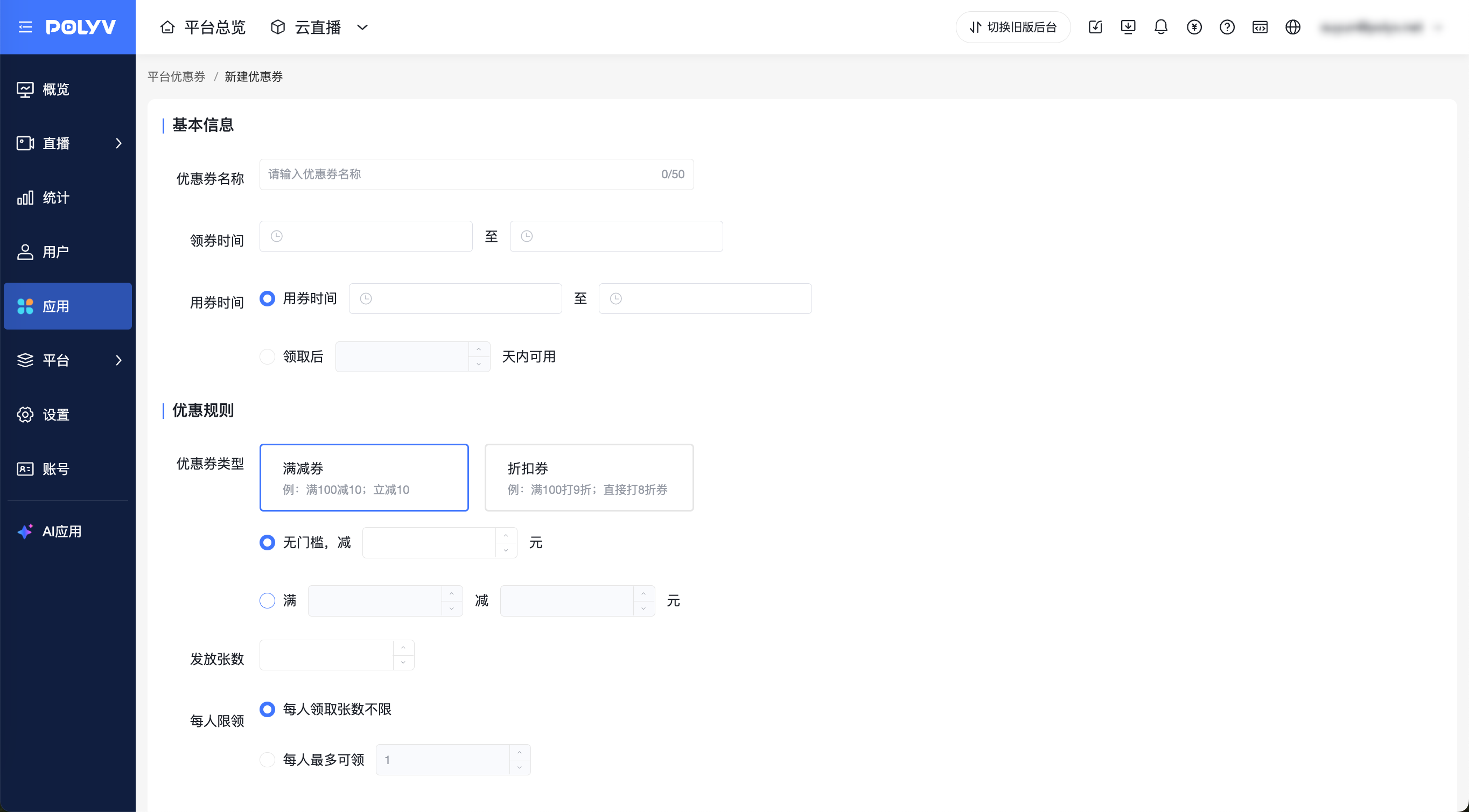Click the 减 amount field after 满
This screenshot has width=1469, height=812.
567,600
